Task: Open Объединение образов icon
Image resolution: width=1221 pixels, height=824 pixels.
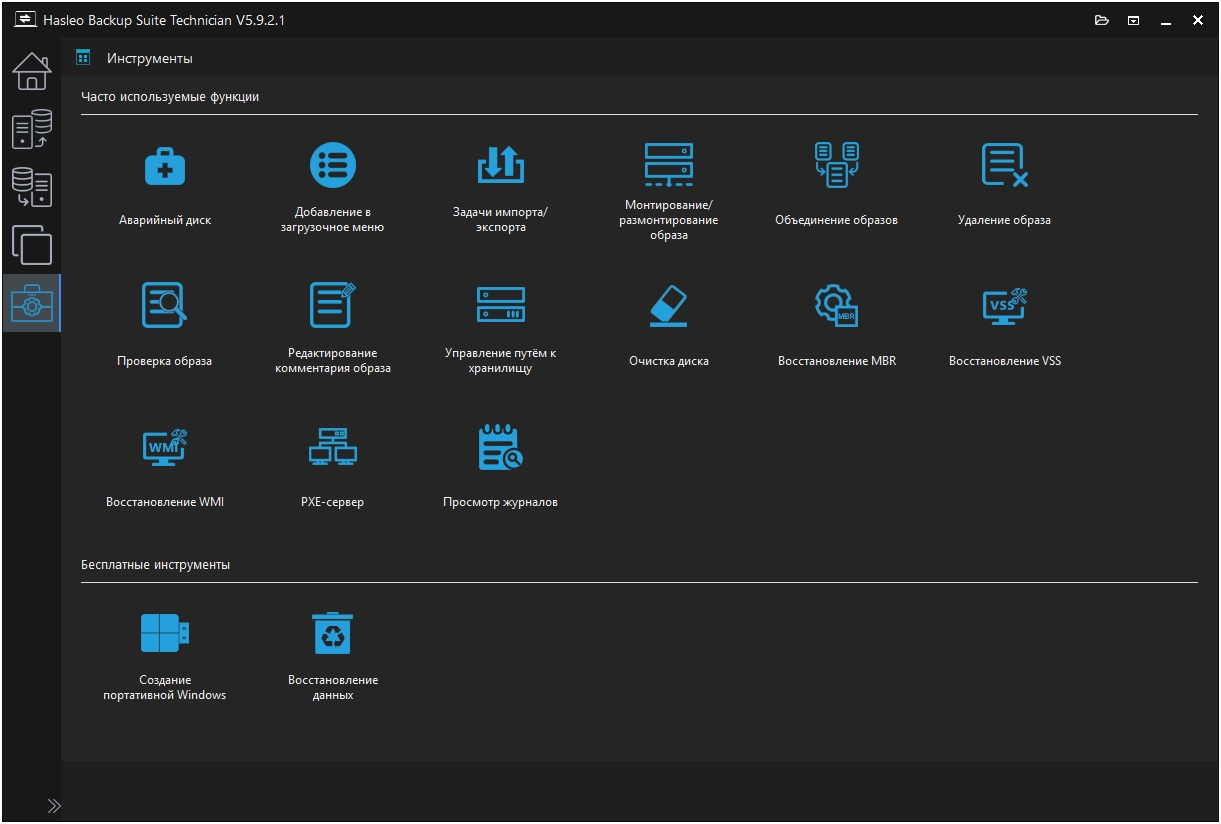Action: coord(837,164)
